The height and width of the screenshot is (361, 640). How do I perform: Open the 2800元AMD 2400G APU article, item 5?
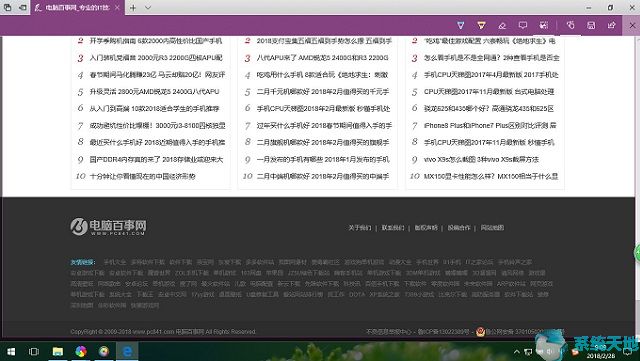tap(154, 92)
